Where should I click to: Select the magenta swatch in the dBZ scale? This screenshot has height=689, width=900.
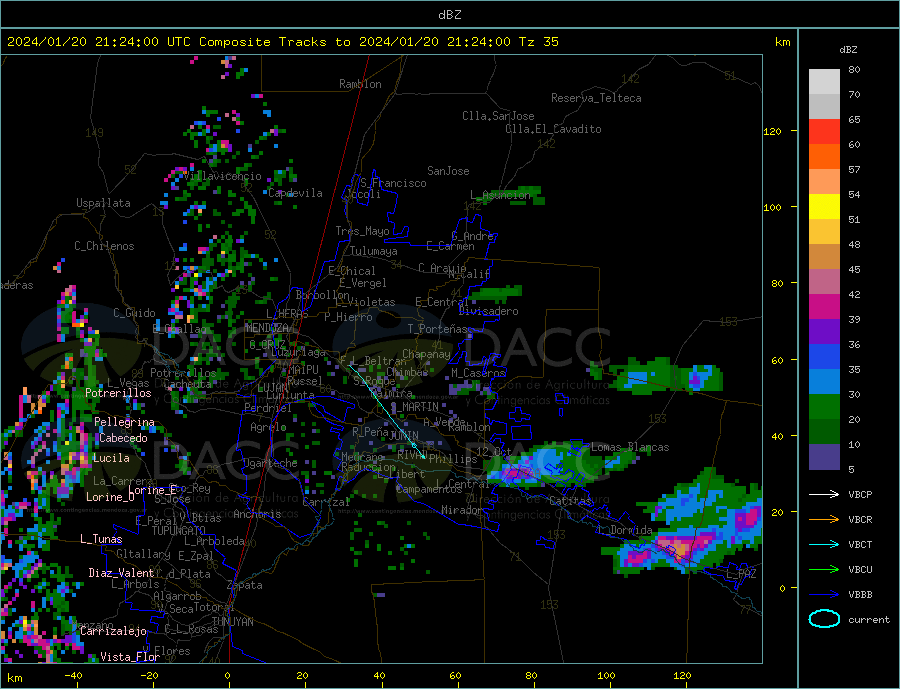824,307
